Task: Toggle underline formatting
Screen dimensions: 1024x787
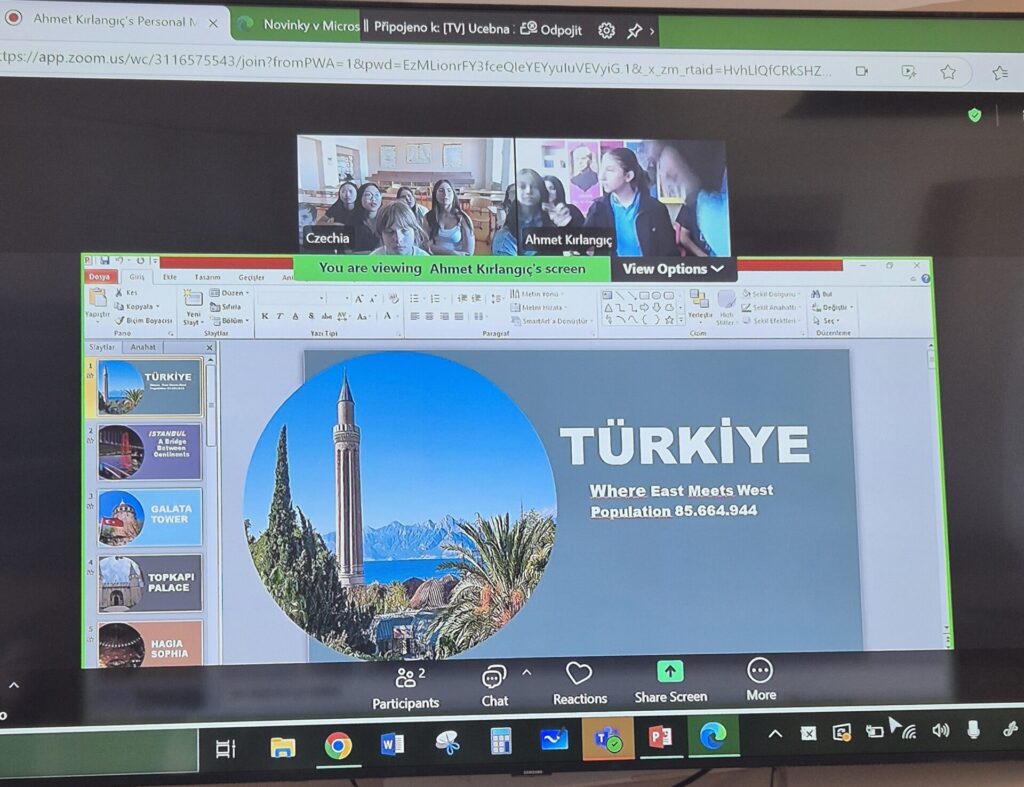Action: [x=295, y=316]
